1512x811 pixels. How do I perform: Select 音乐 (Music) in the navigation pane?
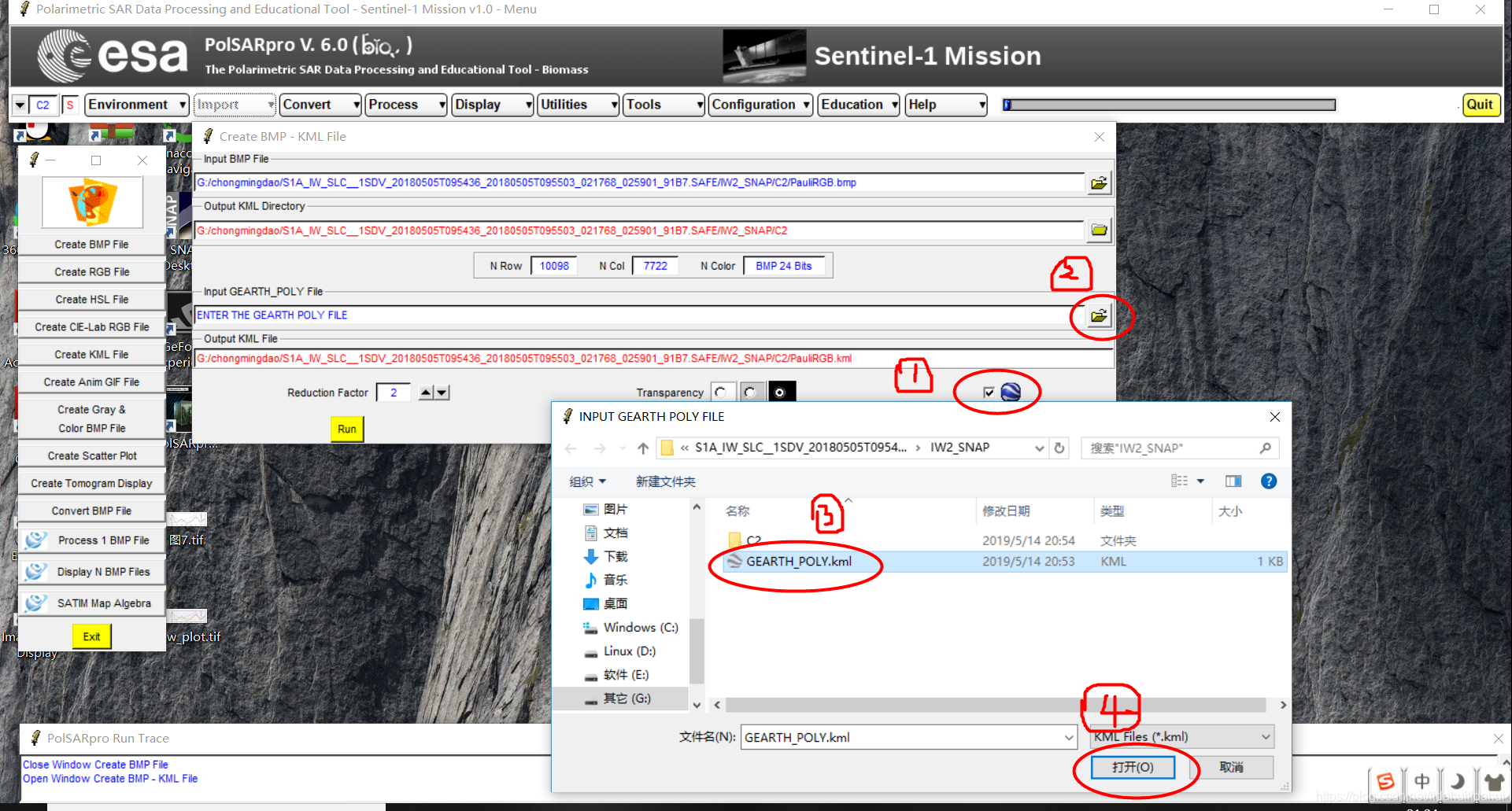click(x=605, y=581)
